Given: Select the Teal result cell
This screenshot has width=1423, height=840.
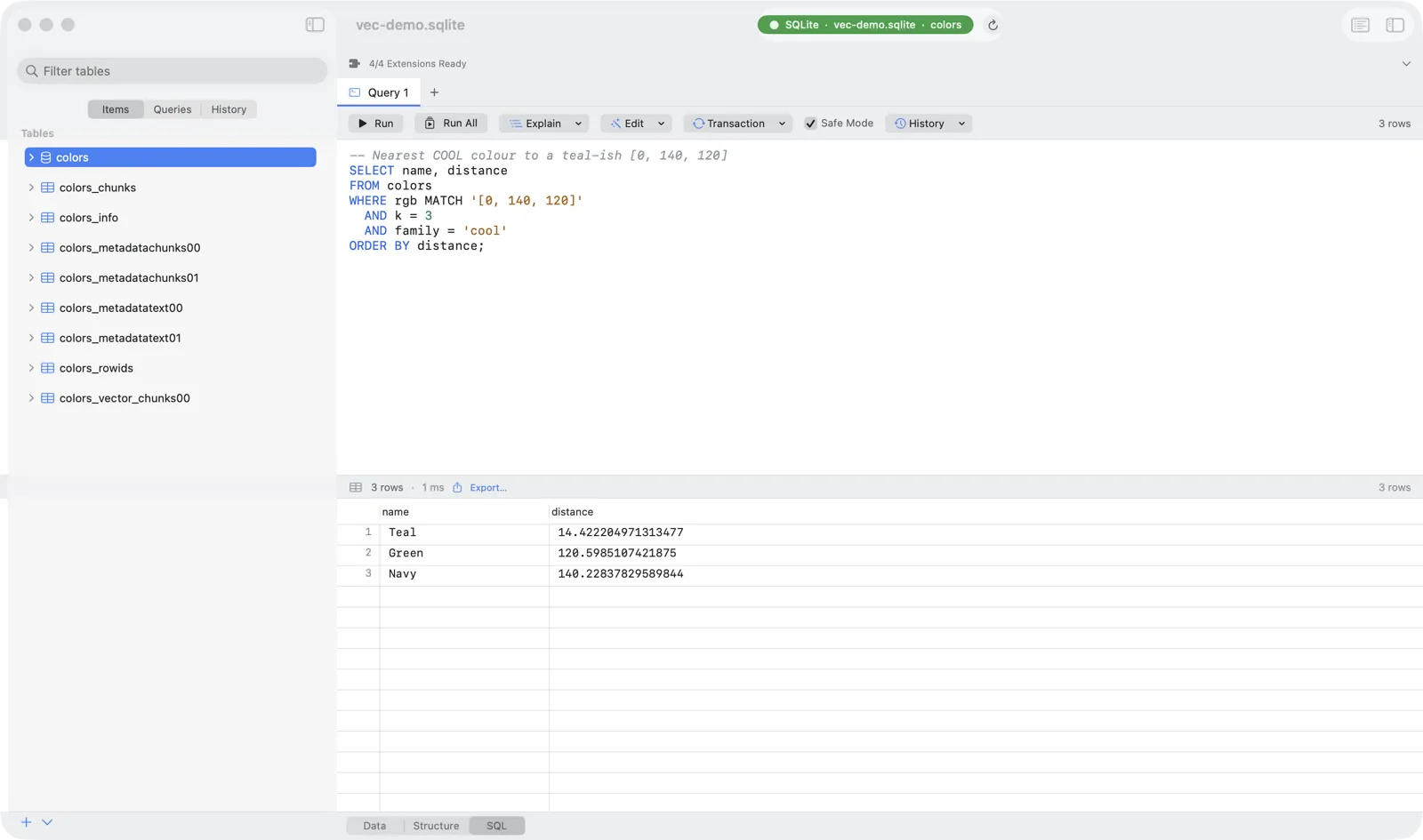Looking at the screenshot, I should click(x=464, y=532).
